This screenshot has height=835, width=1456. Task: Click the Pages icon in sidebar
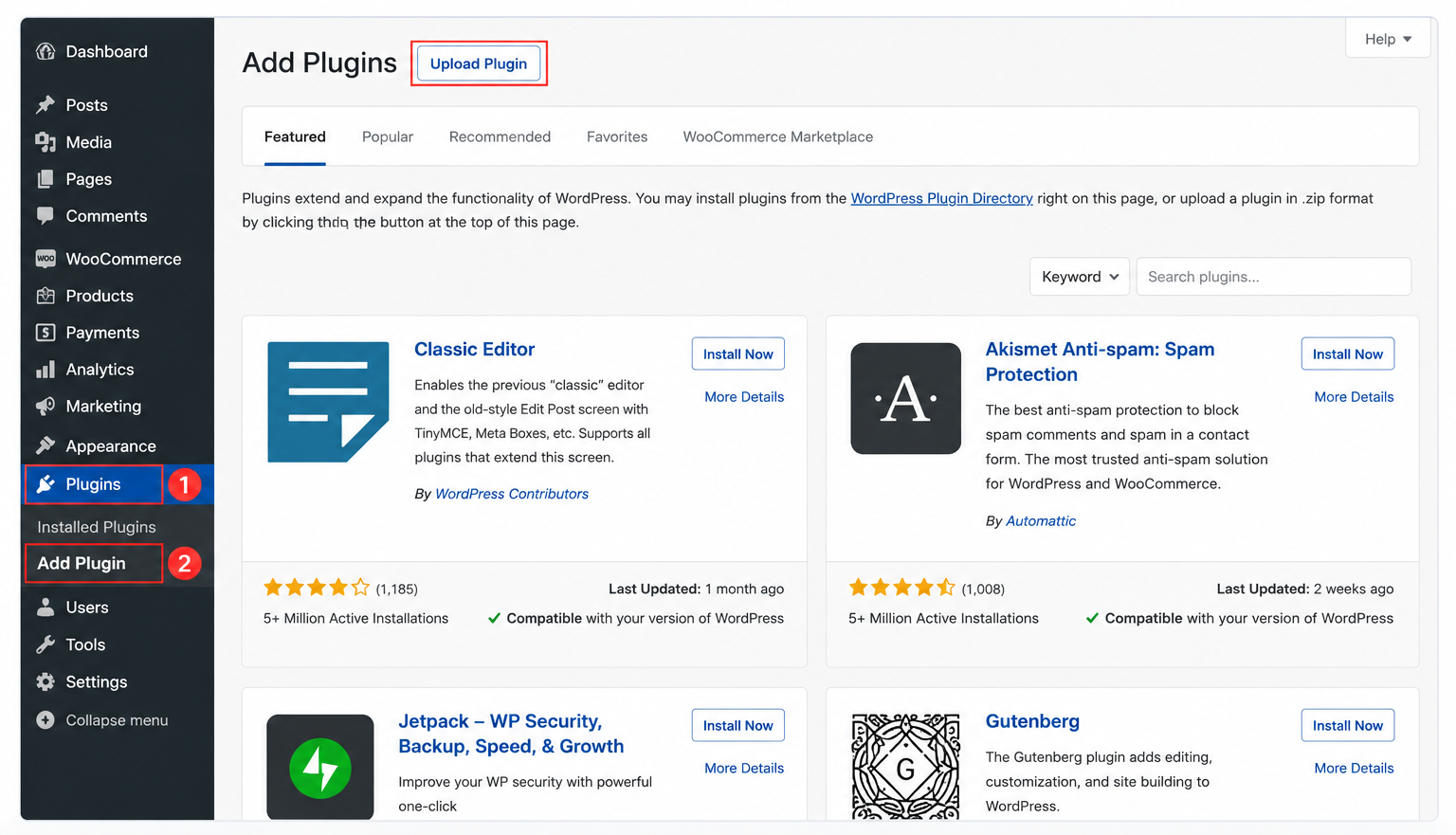(45, 179)
